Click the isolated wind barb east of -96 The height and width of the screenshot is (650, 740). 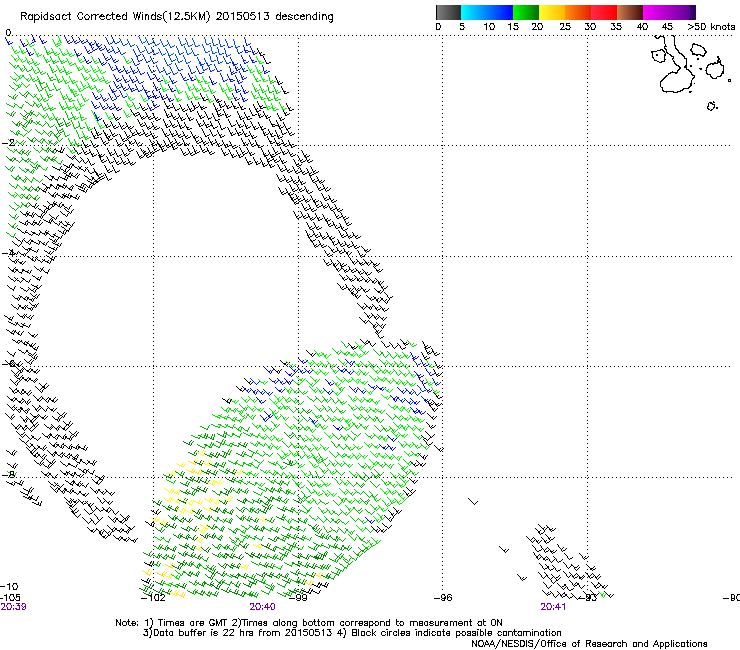pos(473,501)
